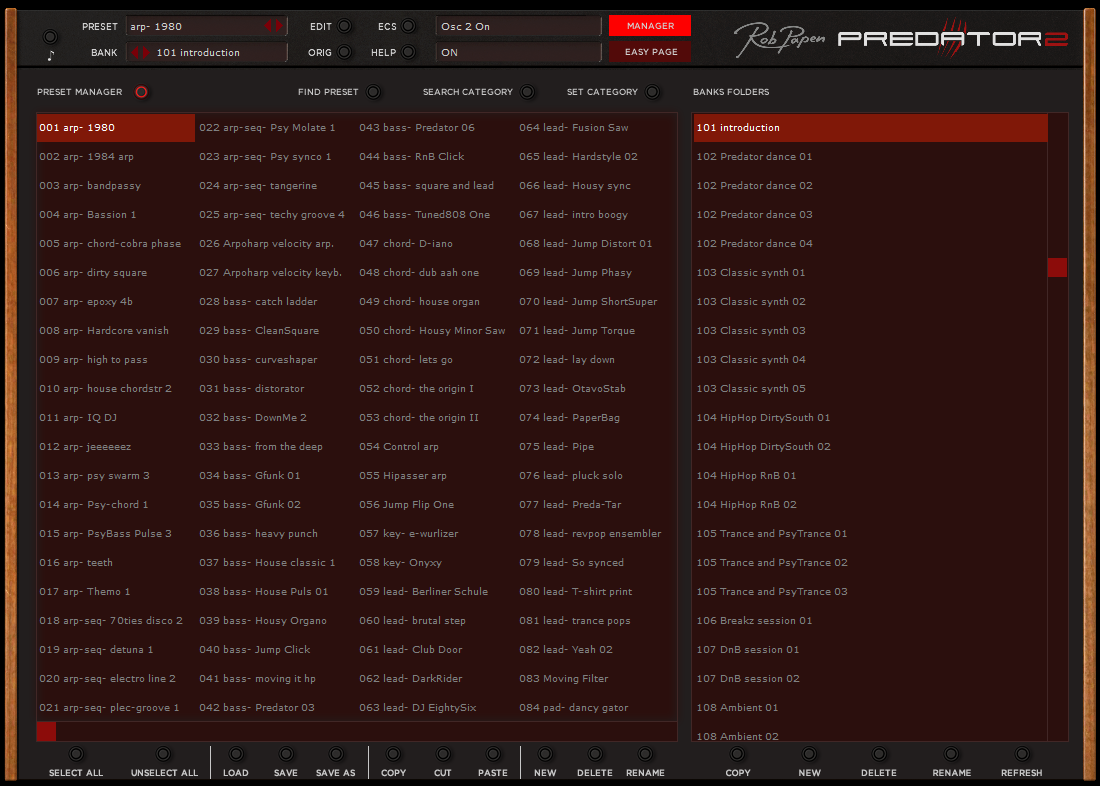Screen dimensions: 1100x786
Task: Switch to the MANAGER page
Action: tap(649, 25)
